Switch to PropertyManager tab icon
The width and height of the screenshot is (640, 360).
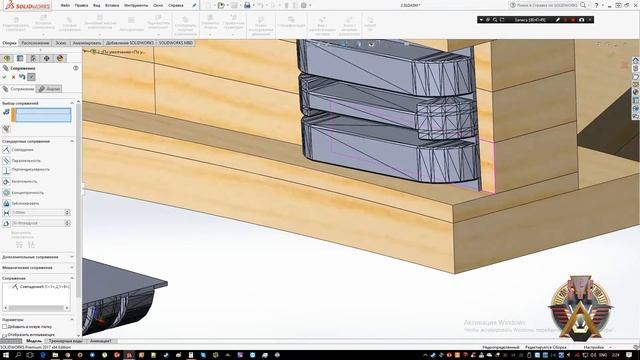click(20, 58)
